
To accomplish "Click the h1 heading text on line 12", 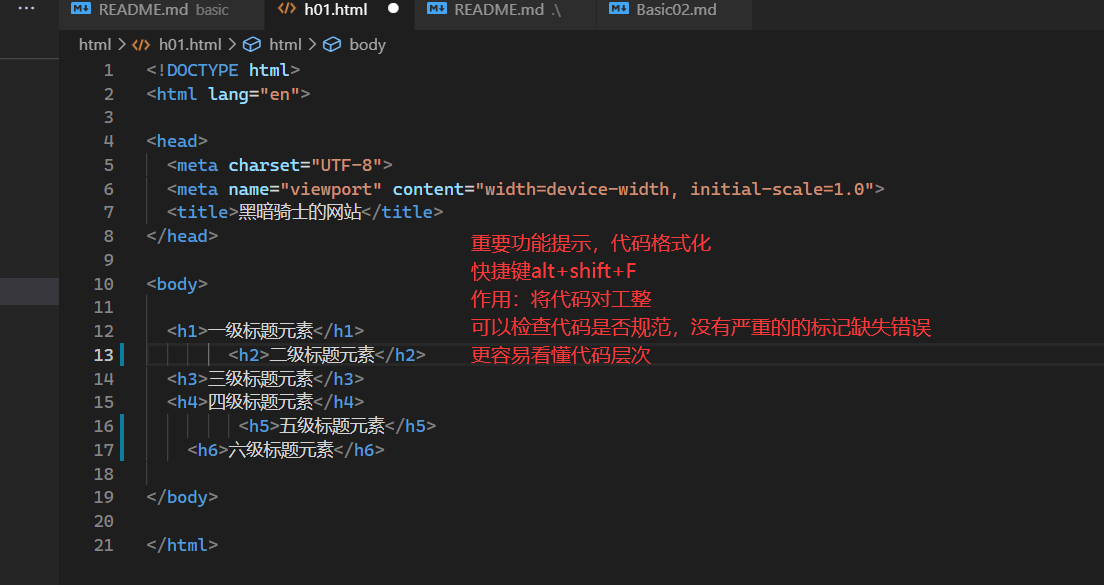I will (x=260, y=331).
